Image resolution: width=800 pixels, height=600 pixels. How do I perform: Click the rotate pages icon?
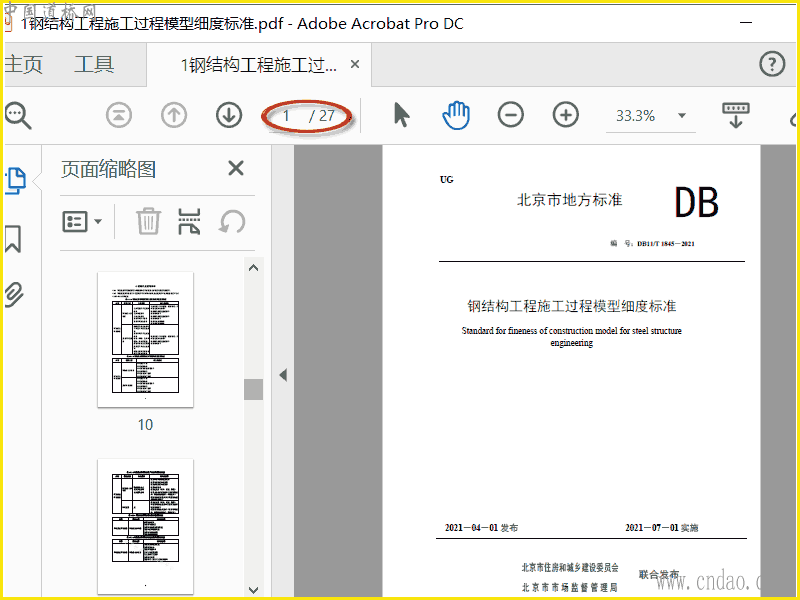232,222
